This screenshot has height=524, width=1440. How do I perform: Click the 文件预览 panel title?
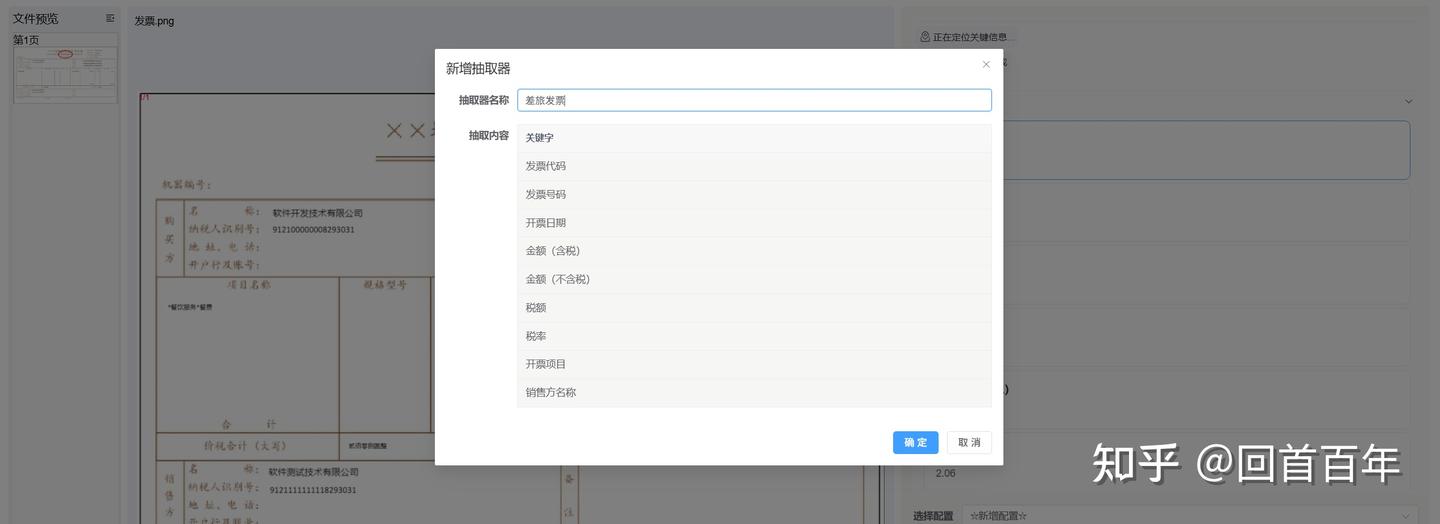(35, 19)
